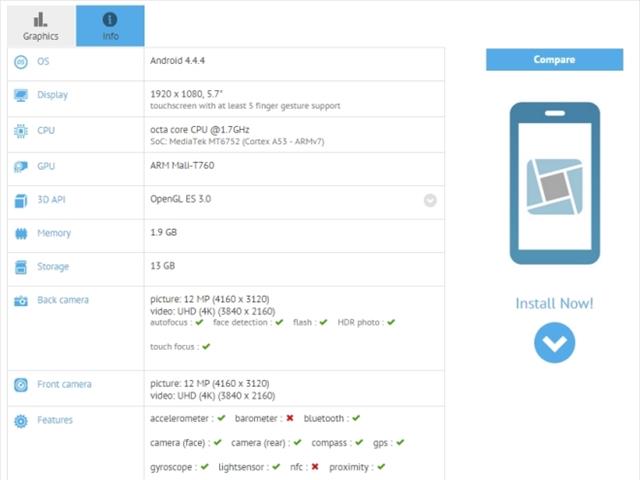Click the Memory label

[x=54, y=233]
